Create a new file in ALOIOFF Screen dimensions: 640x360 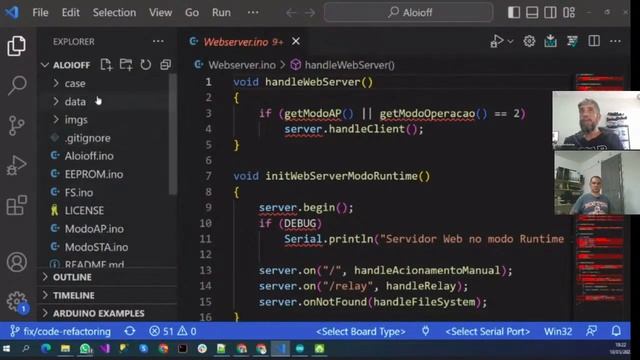[106, 64]
